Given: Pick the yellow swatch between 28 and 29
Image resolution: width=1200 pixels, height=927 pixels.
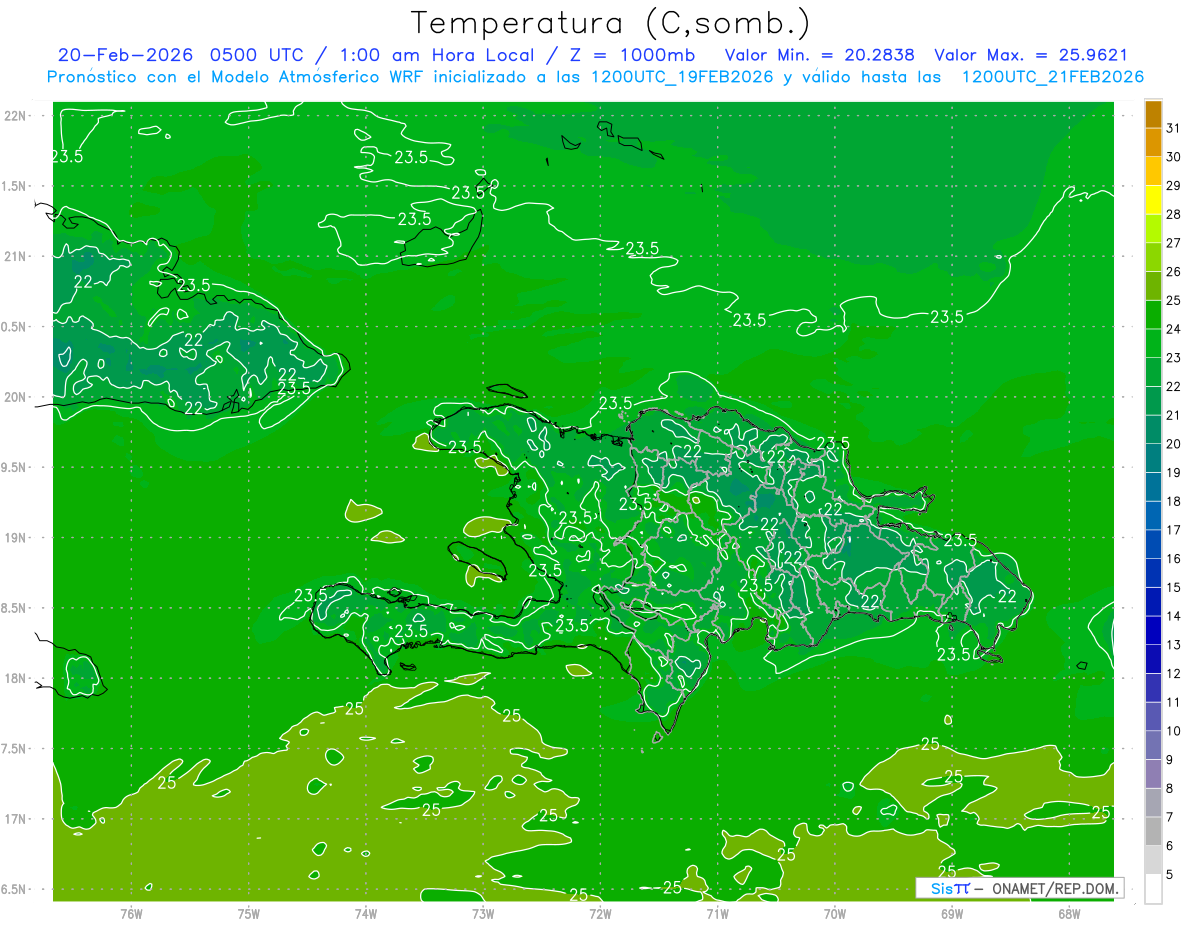Looking at the screenshot, I should [x=1153, y=200].
